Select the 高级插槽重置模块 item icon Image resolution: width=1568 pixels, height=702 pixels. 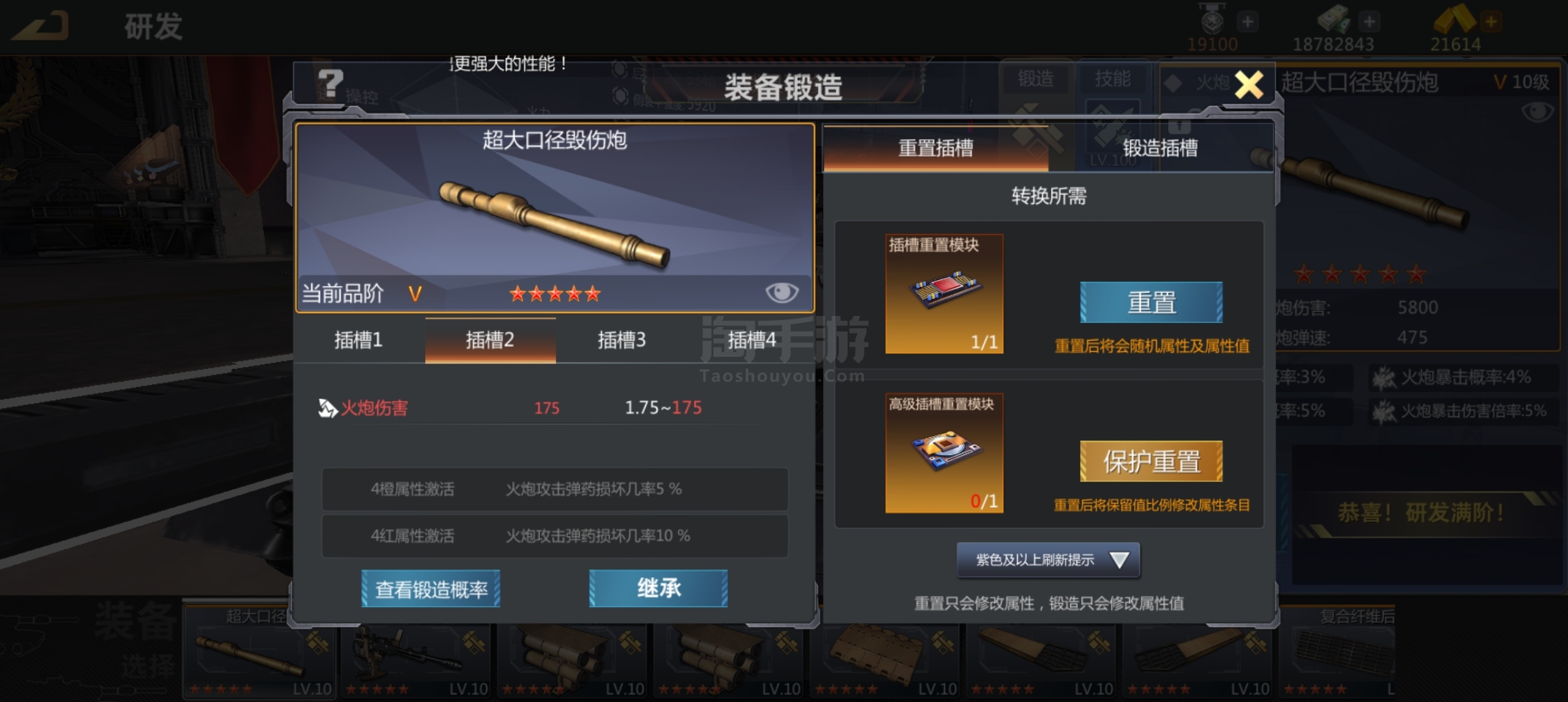point(944,453)
